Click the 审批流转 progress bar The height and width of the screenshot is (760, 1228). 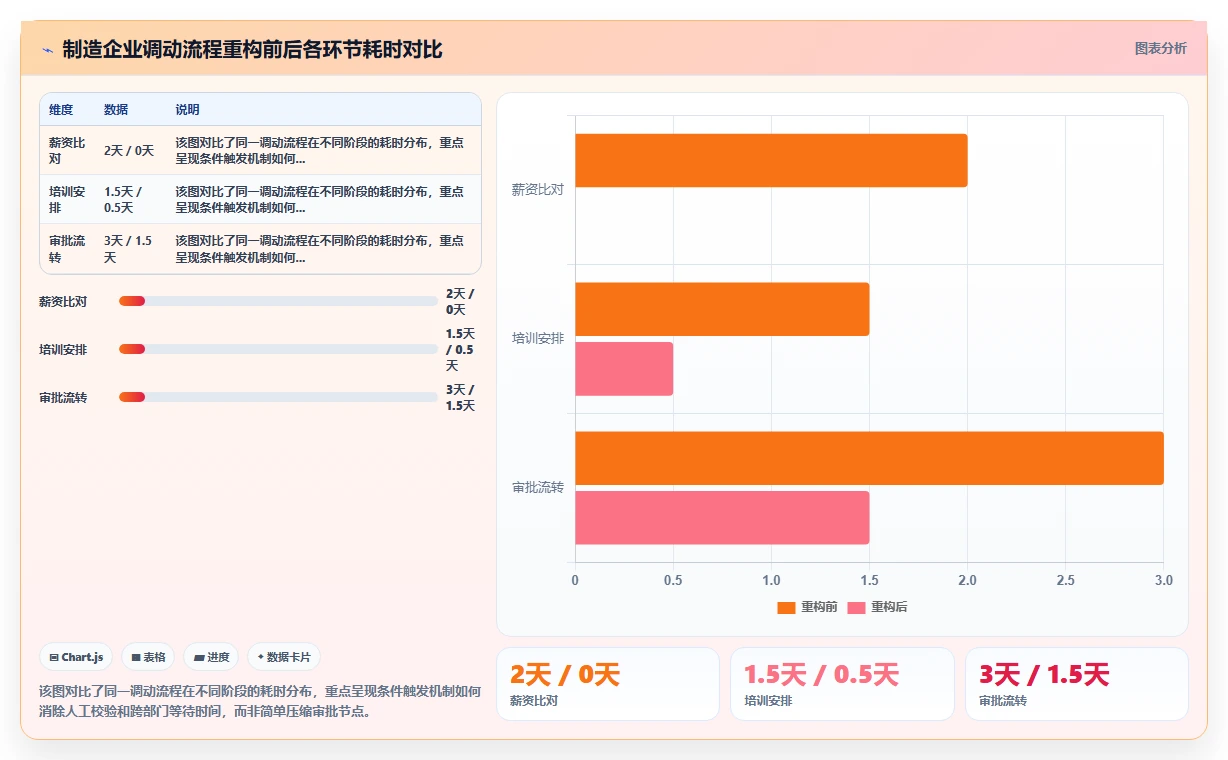[x=278, y=397]
